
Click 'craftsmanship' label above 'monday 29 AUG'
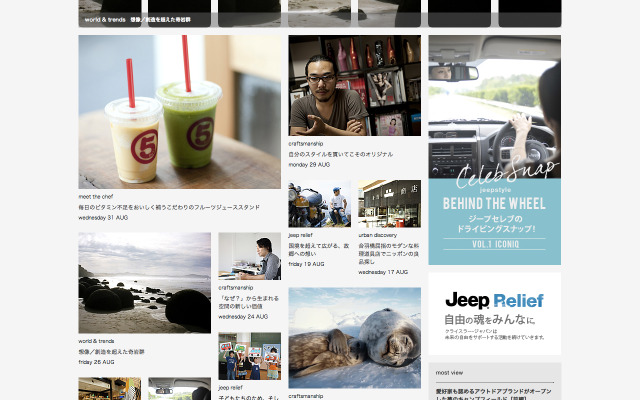[x=306, y=144]
